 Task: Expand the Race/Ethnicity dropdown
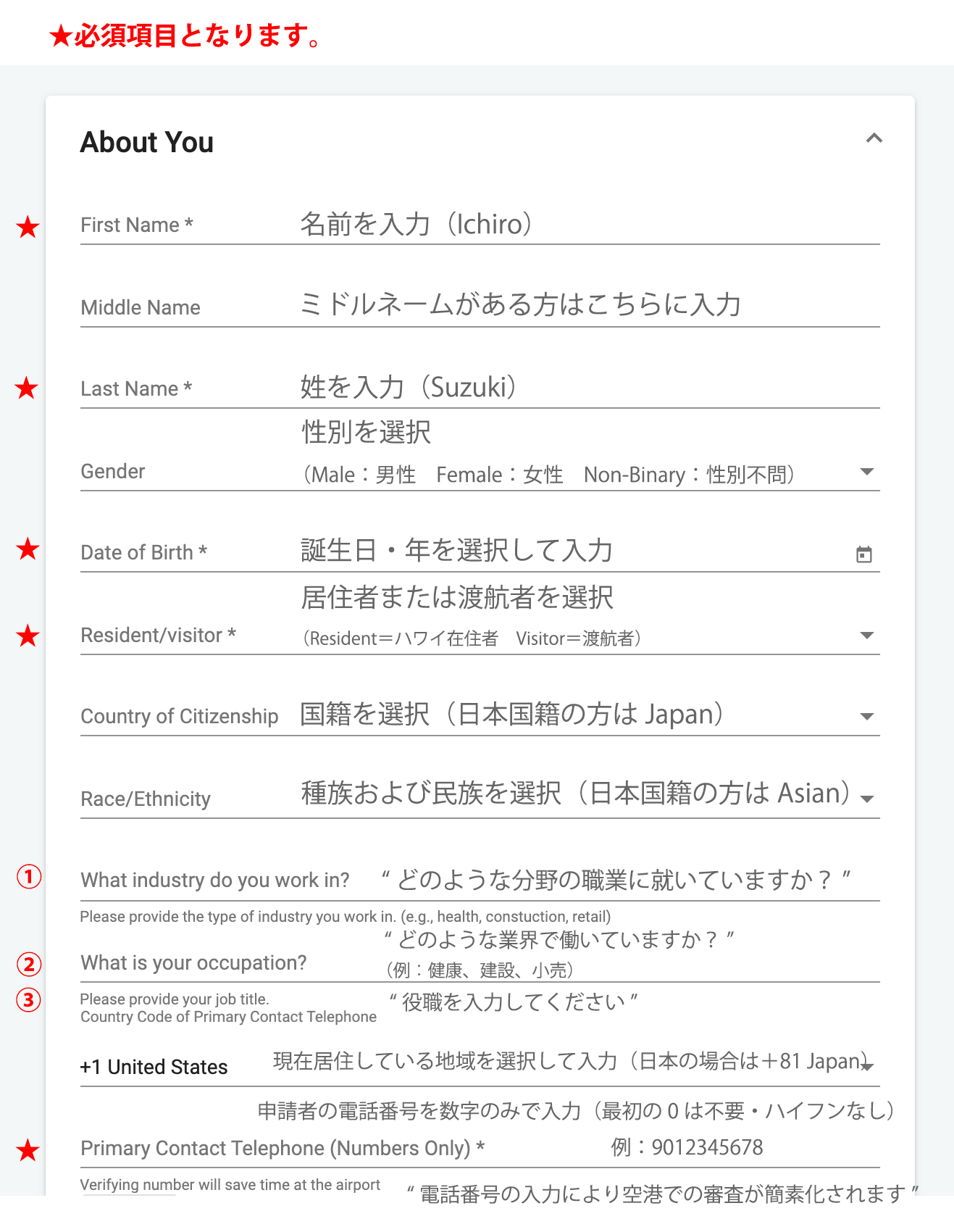866,799
